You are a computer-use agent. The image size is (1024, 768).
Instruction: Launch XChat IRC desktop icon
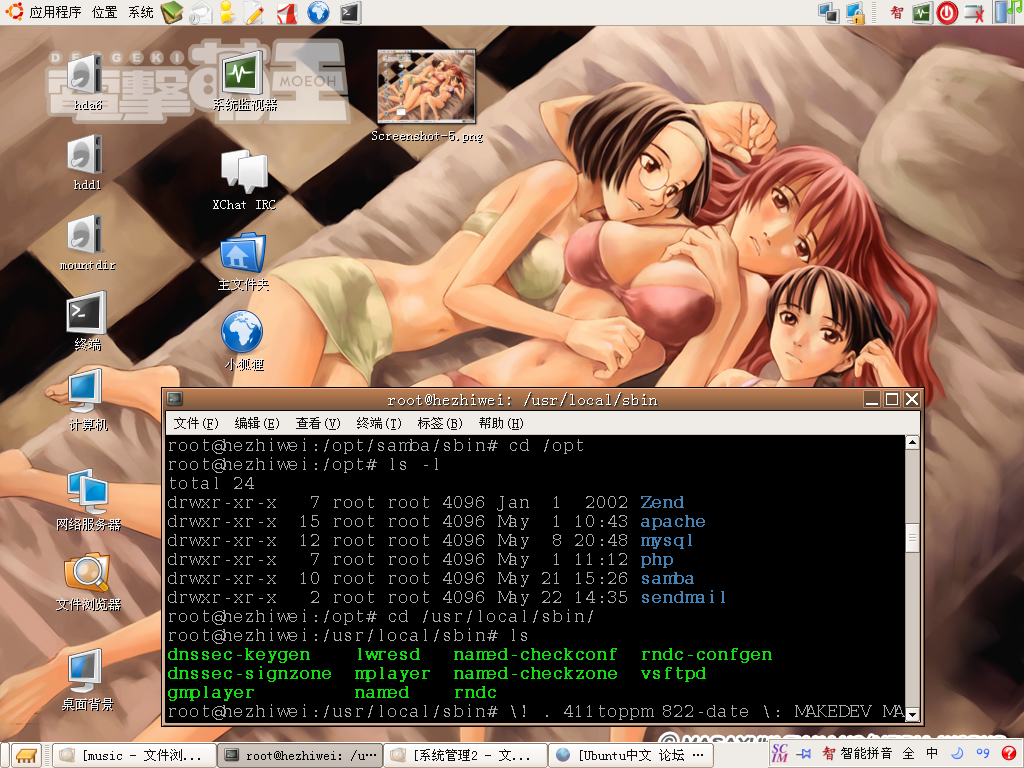(x=244, y=181)
